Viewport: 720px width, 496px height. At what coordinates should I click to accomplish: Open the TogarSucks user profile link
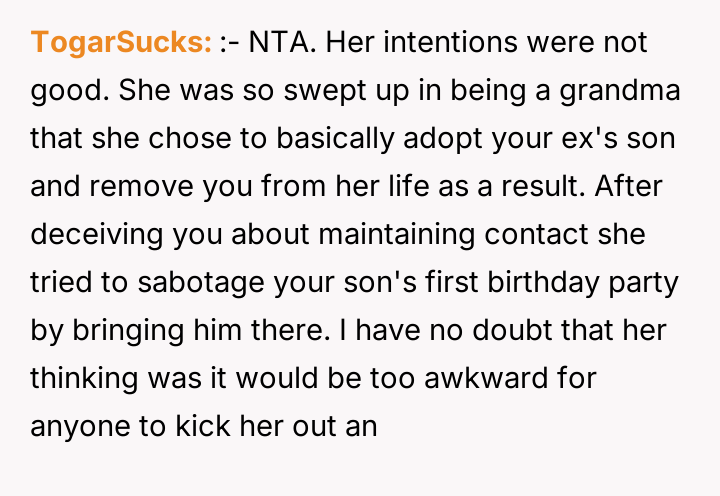coord(121,43)
